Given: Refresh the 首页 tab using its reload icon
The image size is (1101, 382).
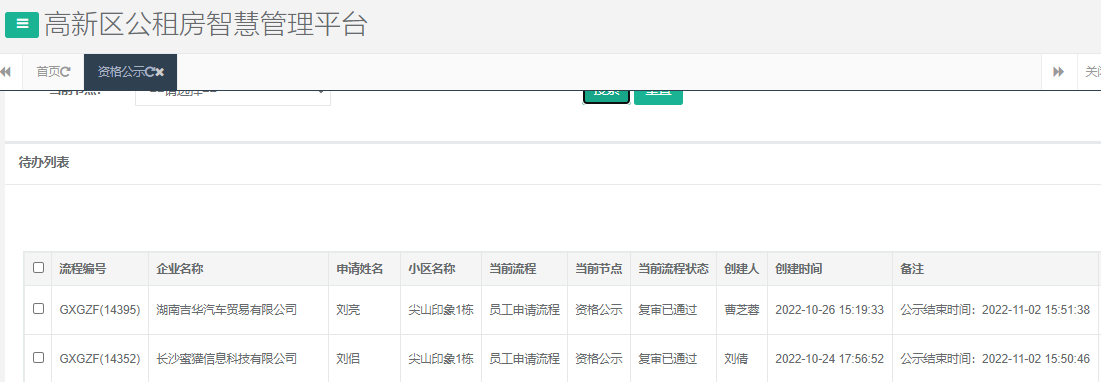Looking at the screenshot, I should 66,72.
